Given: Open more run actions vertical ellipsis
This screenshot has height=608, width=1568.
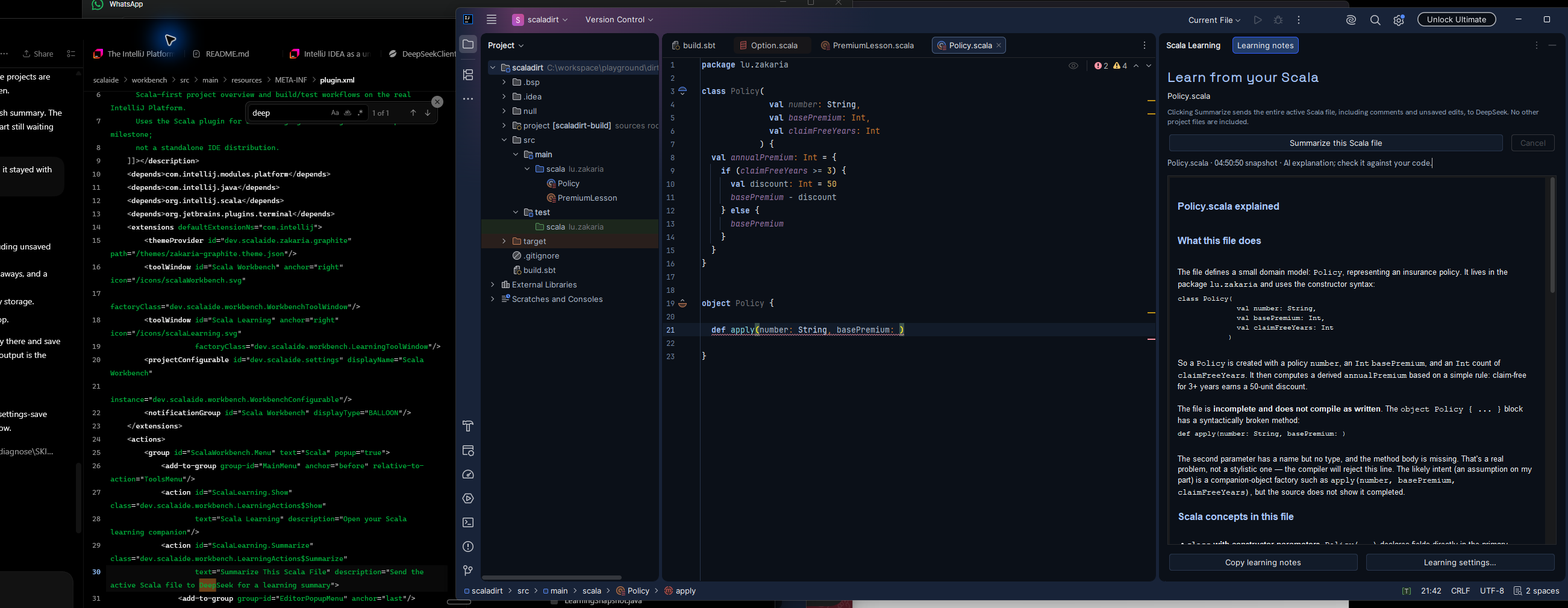Looking at the screenshot, I should pyautogui.click(x=1298, y=19).
